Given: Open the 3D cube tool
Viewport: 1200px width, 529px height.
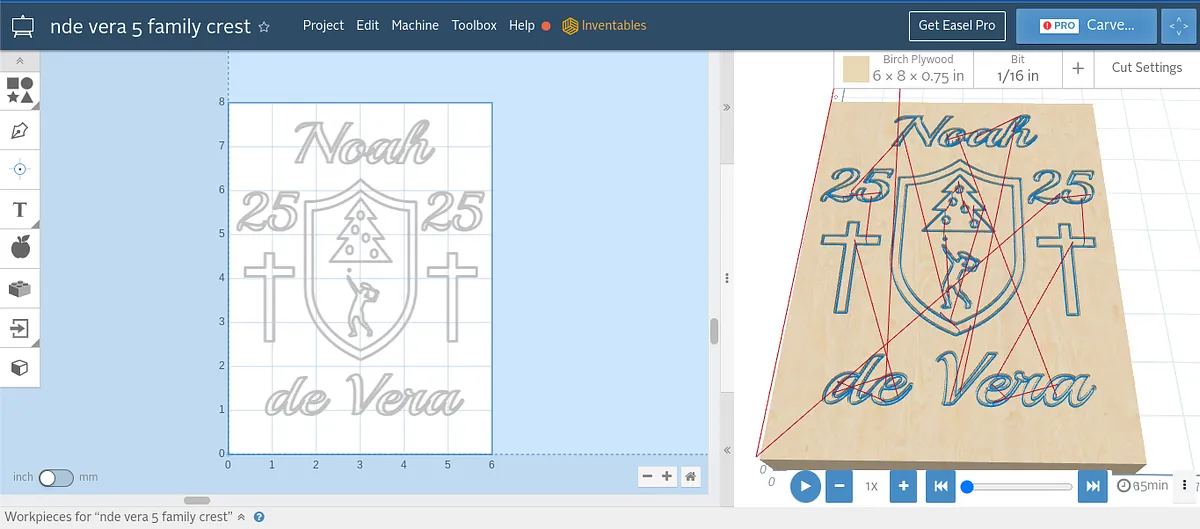Looking at the screenshot, I should pos(20,367).
